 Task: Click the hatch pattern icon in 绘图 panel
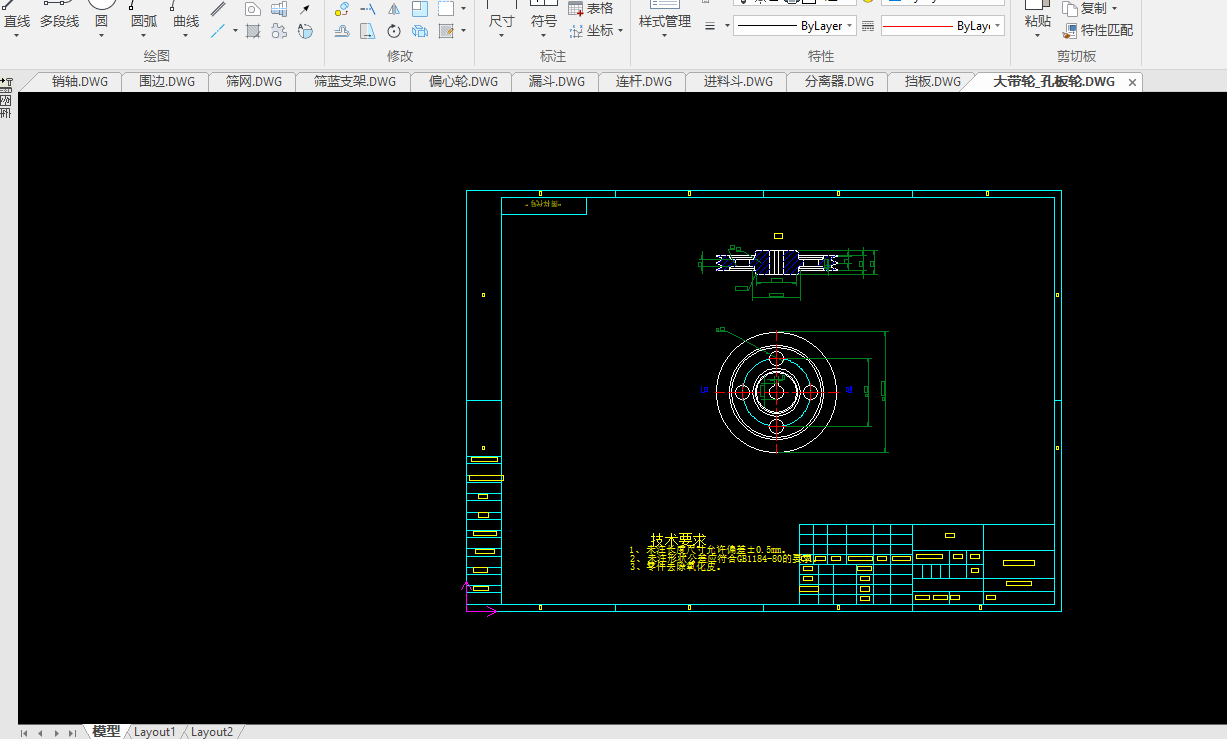[x=253, y=31]
